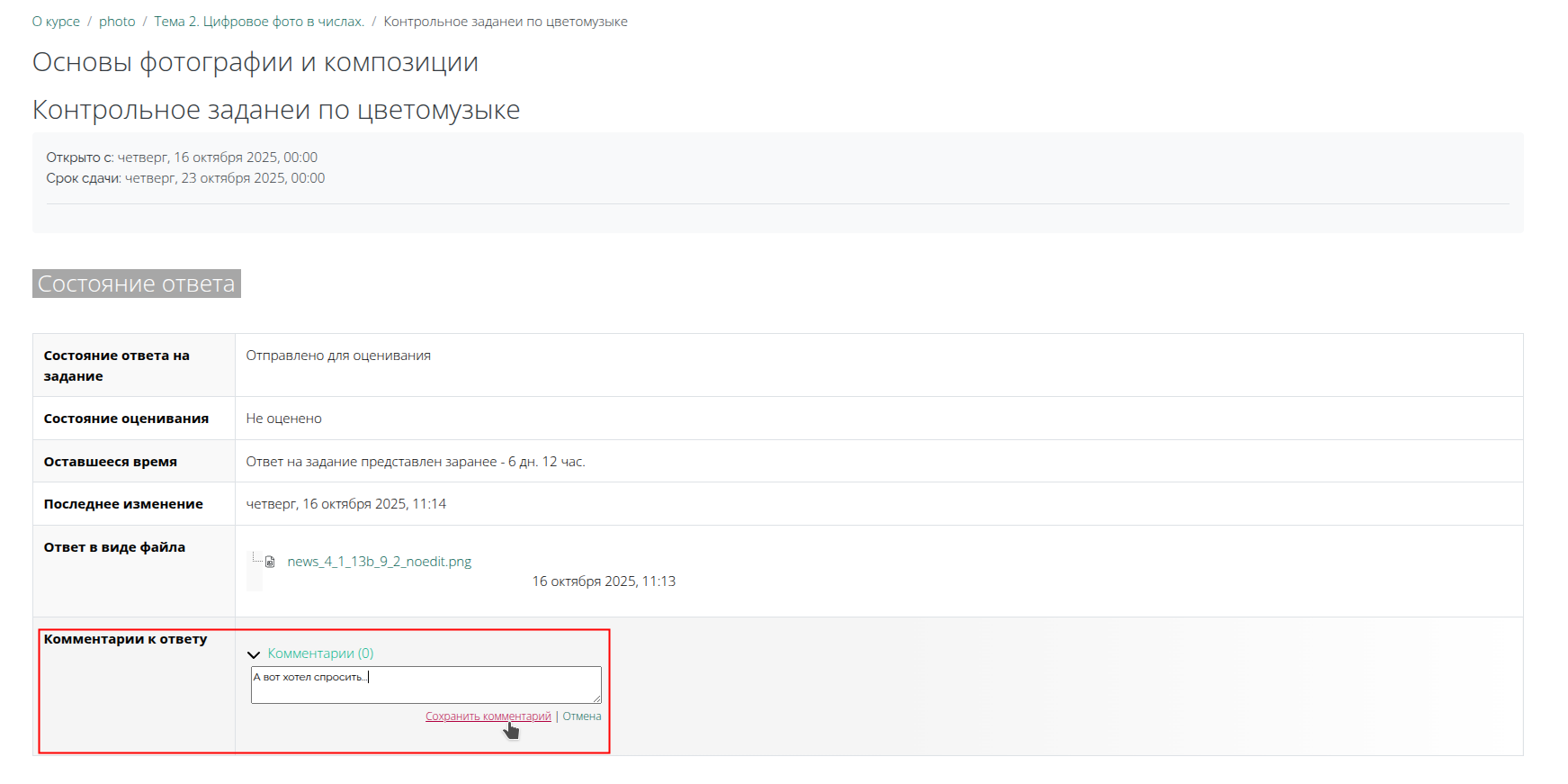Click 'Контрольное заданеи по цветомузыке' breadcrumb item
1568x784 pixels.
coord(506,22)
